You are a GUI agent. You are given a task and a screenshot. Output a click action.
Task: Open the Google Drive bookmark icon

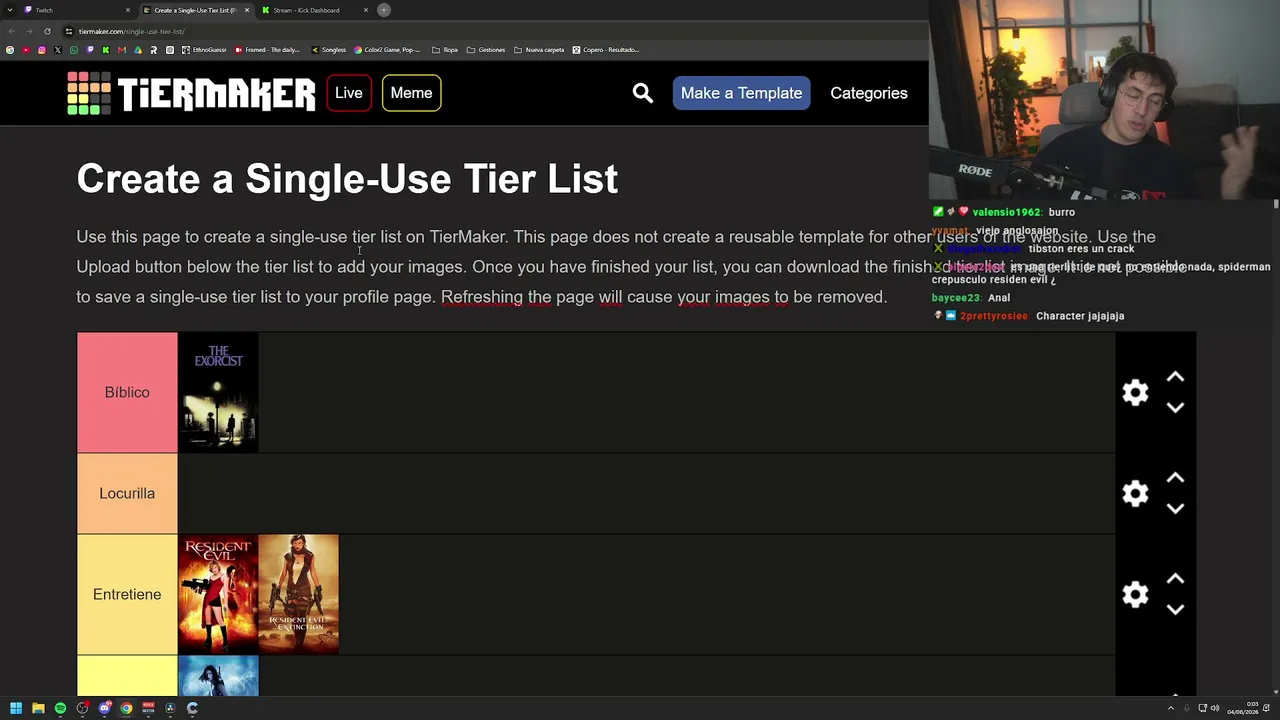point(138,50)
